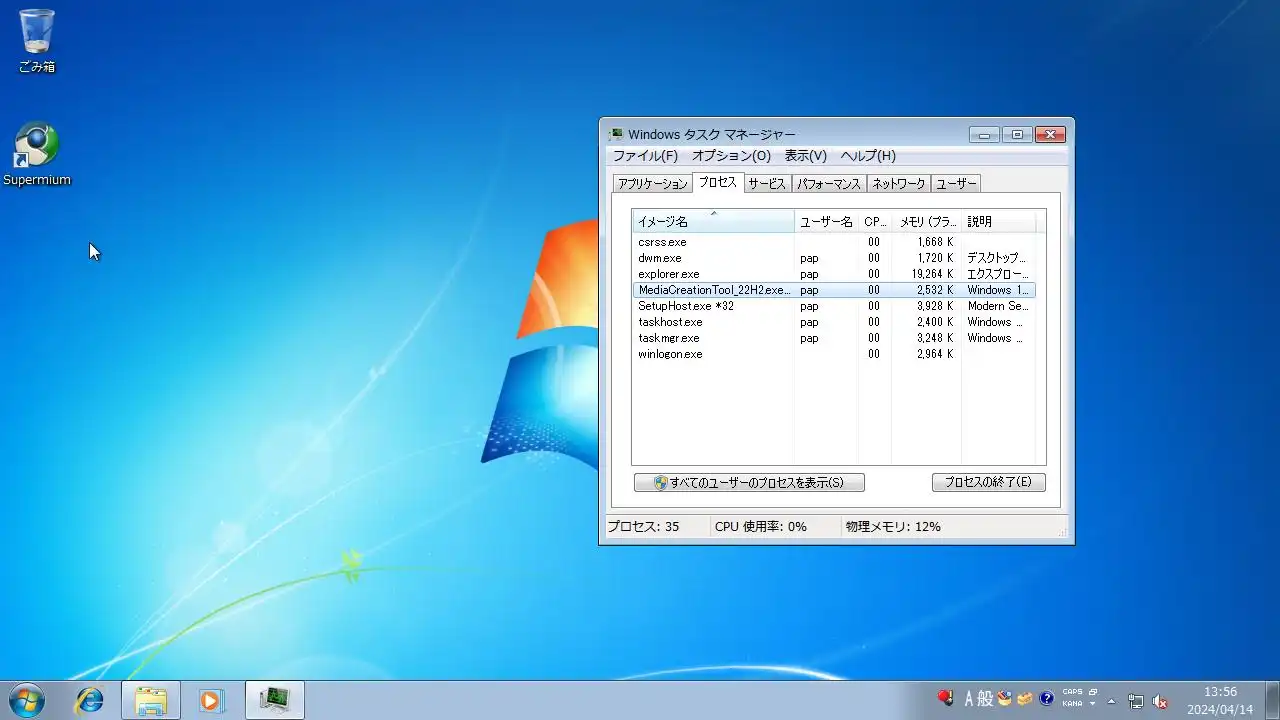Open the Windows Start orb
1280x720 pixels.
pyautogui.click(x=27, y=700)
